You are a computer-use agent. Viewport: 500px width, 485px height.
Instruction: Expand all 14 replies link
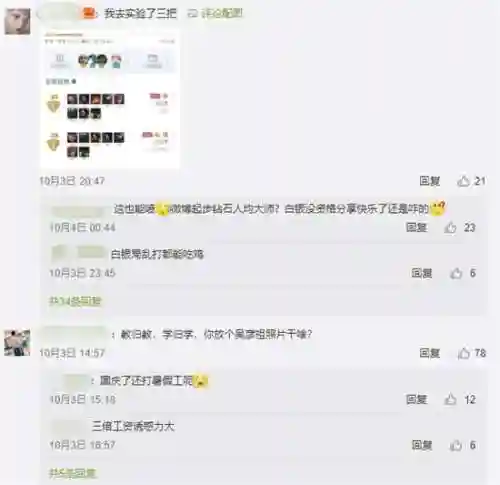point(75,301)
